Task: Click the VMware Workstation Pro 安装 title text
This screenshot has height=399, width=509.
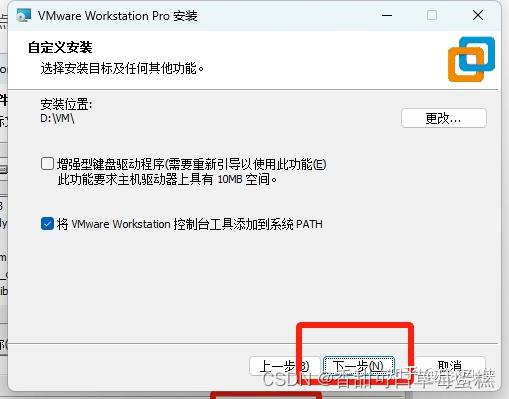Action: (118, 16)
